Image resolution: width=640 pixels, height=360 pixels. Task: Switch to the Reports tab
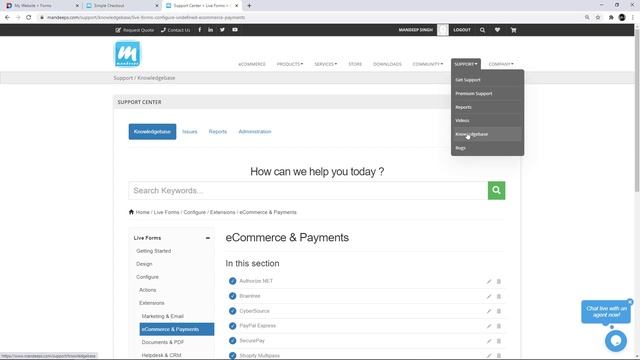pos(218,131)
